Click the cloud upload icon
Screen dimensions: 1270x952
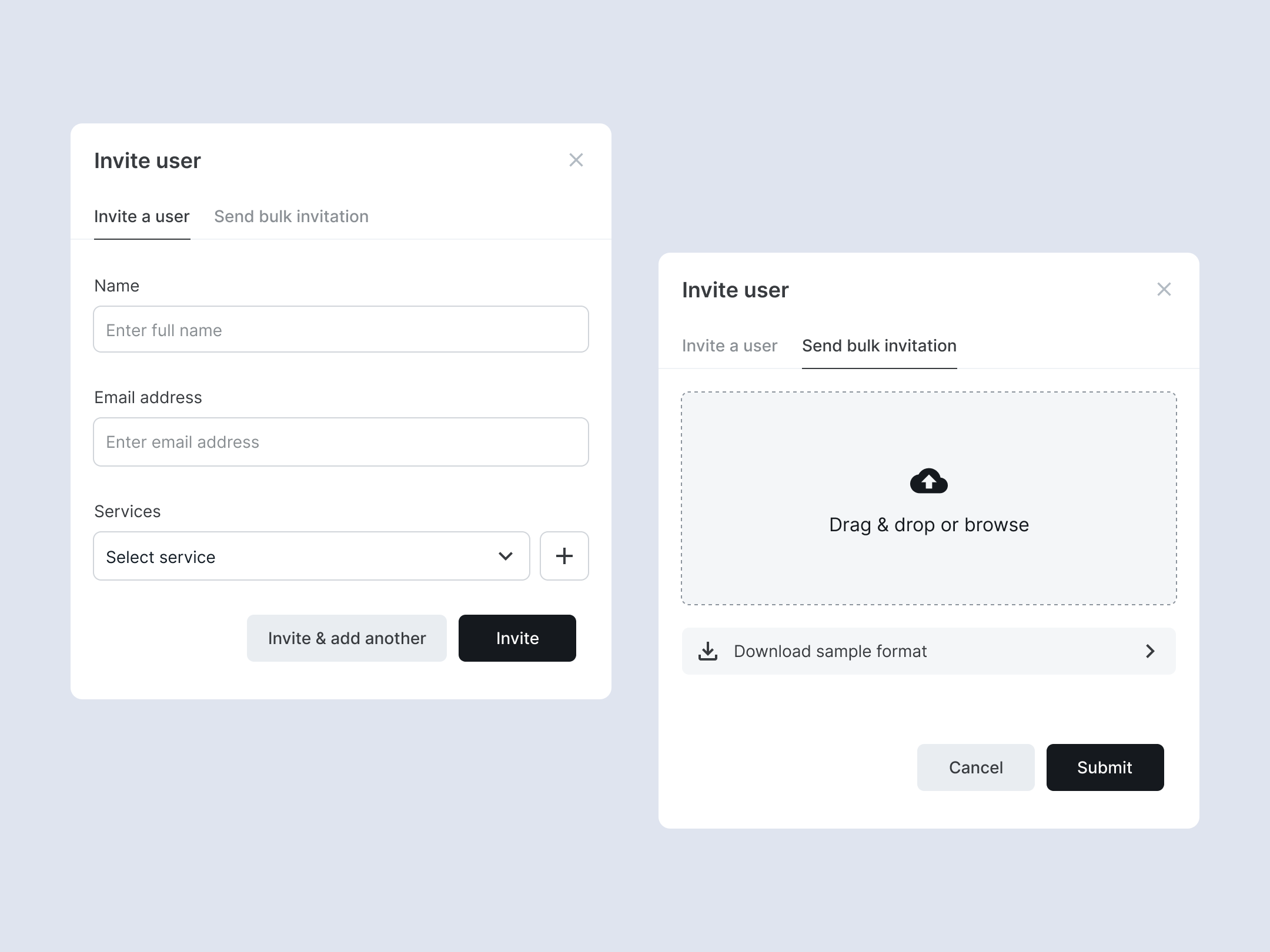[929, 481]
